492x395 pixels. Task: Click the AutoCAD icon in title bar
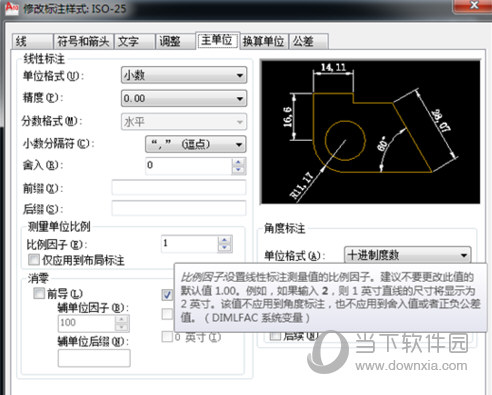click(x=12, y=8)
